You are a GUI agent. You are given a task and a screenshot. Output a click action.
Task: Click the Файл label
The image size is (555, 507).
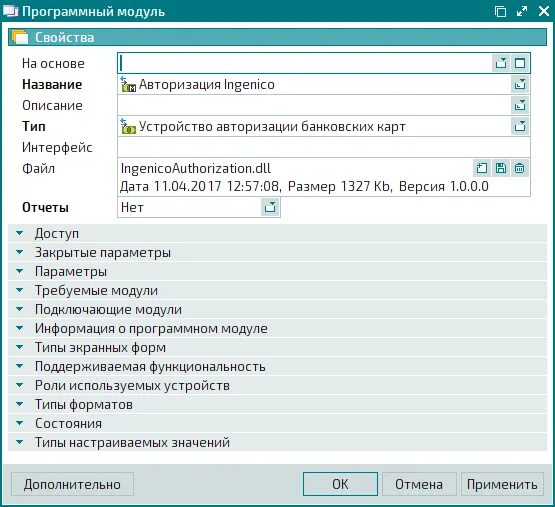pyautogui.click(x=38, y=168)
